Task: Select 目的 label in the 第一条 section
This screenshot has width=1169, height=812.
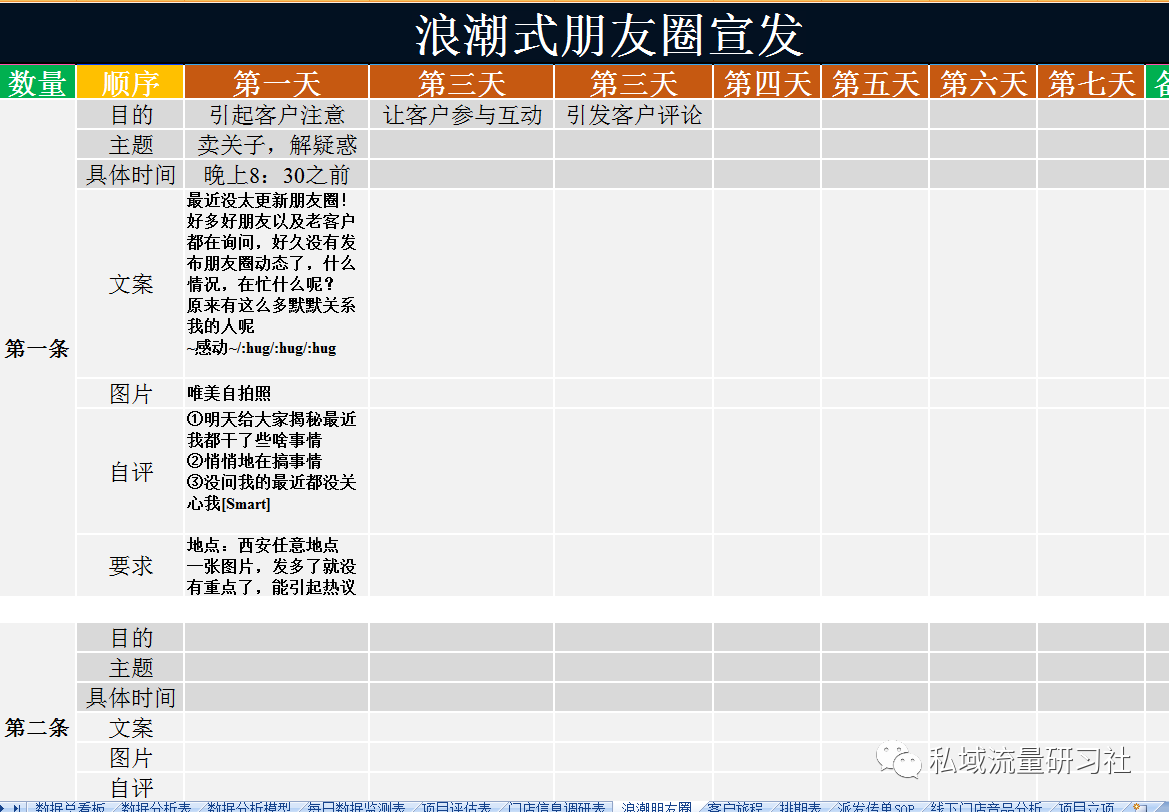Action: point(130,115)
